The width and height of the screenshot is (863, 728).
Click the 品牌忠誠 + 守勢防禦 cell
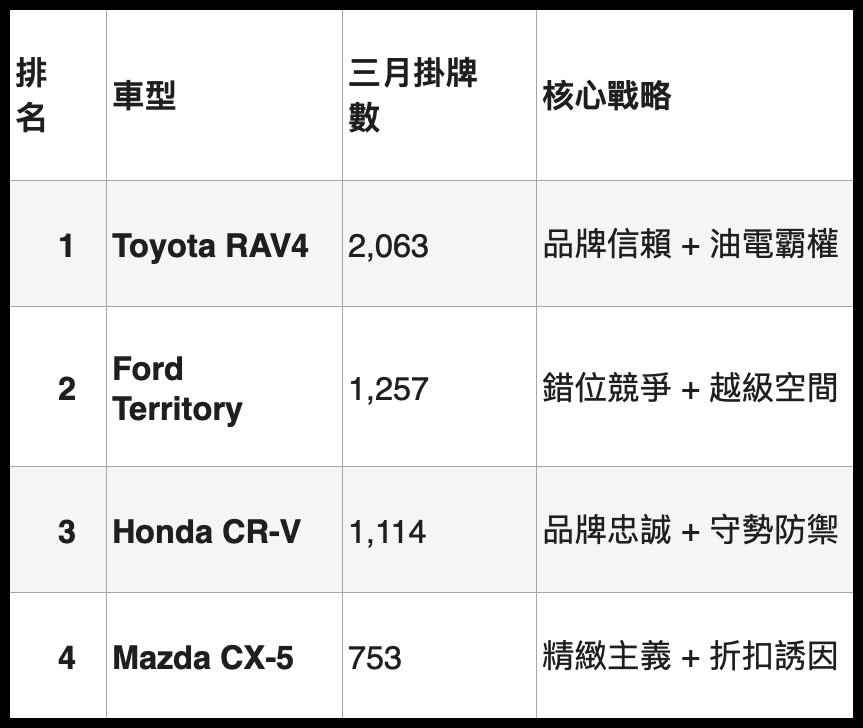tap(690, 531)
